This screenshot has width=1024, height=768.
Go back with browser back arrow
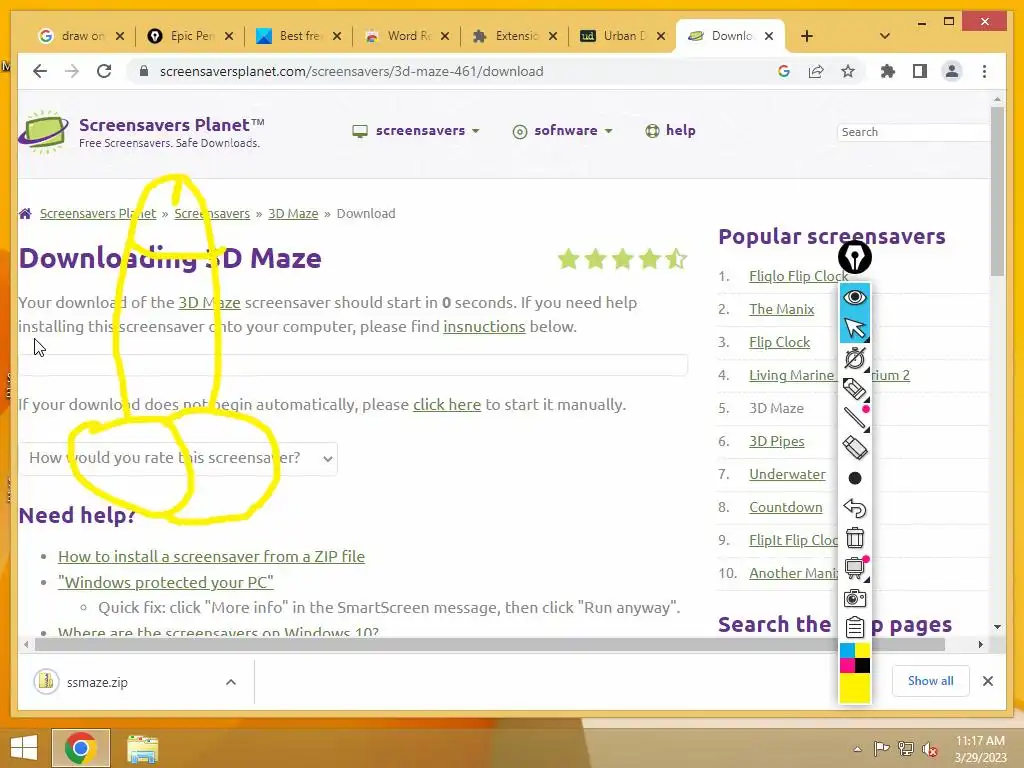click(40, 71)
